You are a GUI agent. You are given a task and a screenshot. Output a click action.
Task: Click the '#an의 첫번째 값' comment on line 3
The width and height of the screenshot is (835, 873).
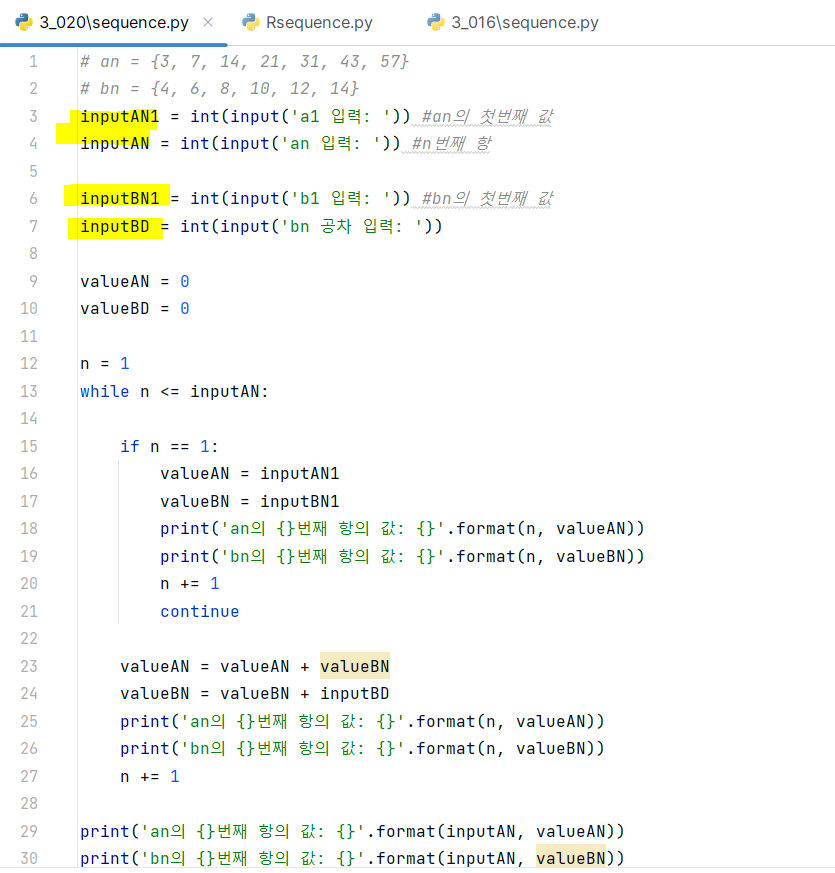point(487,116)
